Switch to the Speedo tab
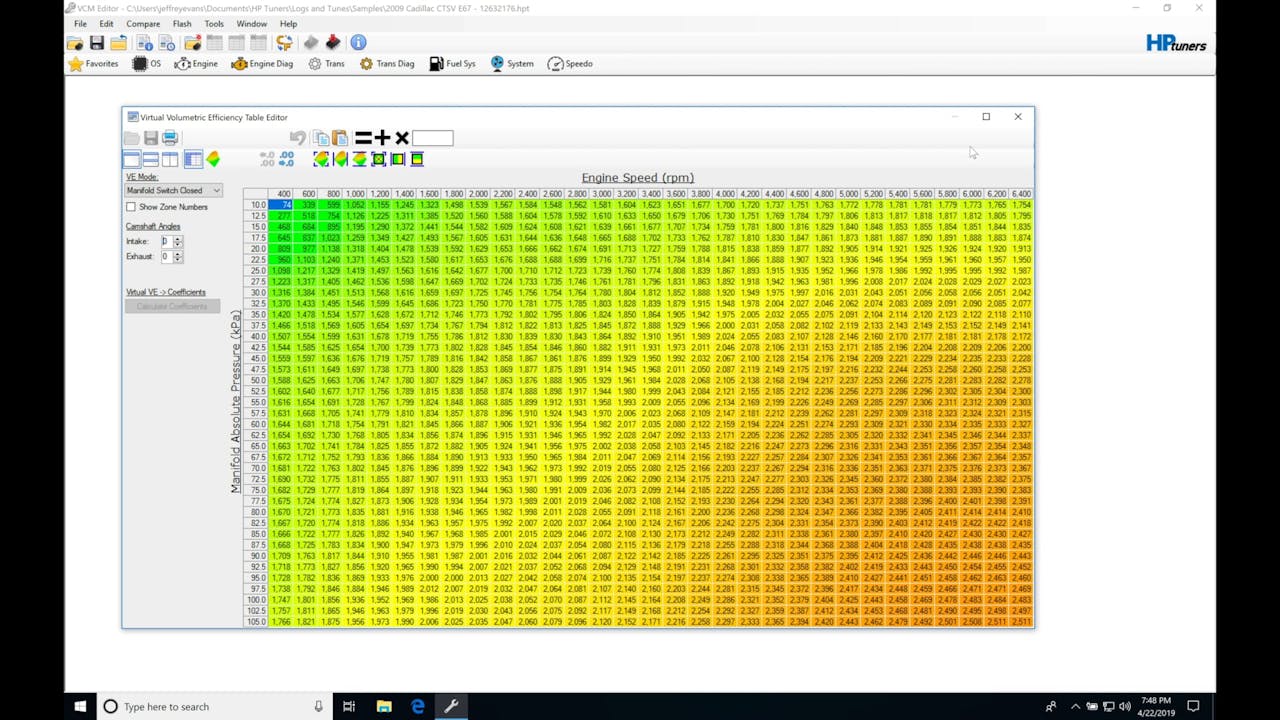The image size is (1280, 720). click(x=570, y=64)
